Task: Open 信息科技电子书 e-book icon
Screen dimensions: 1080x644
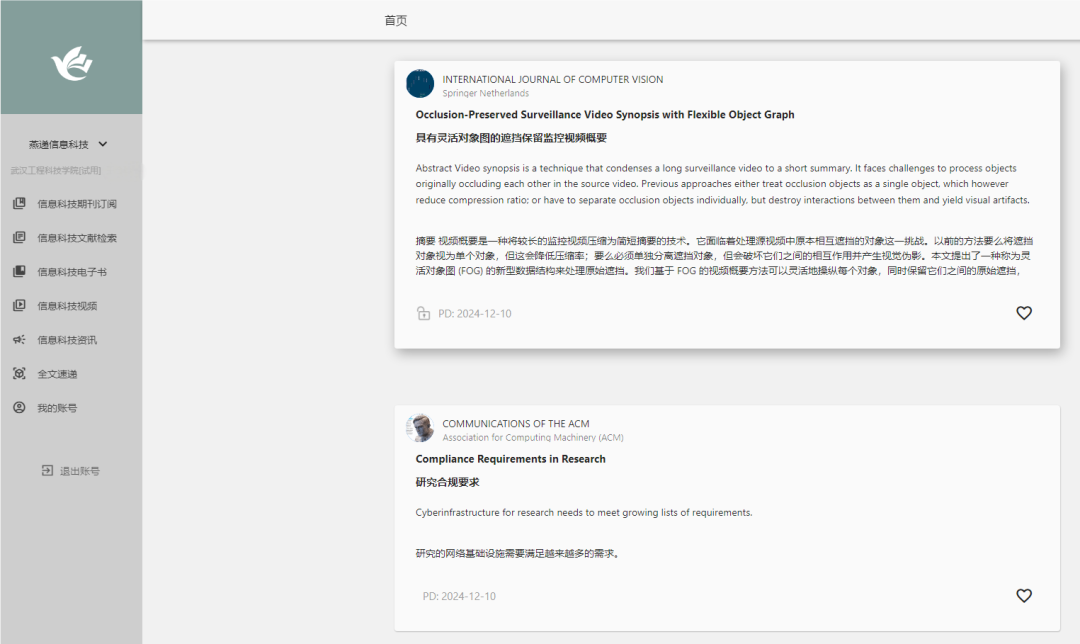Action: pyautogui.click(x=18, y=272)
